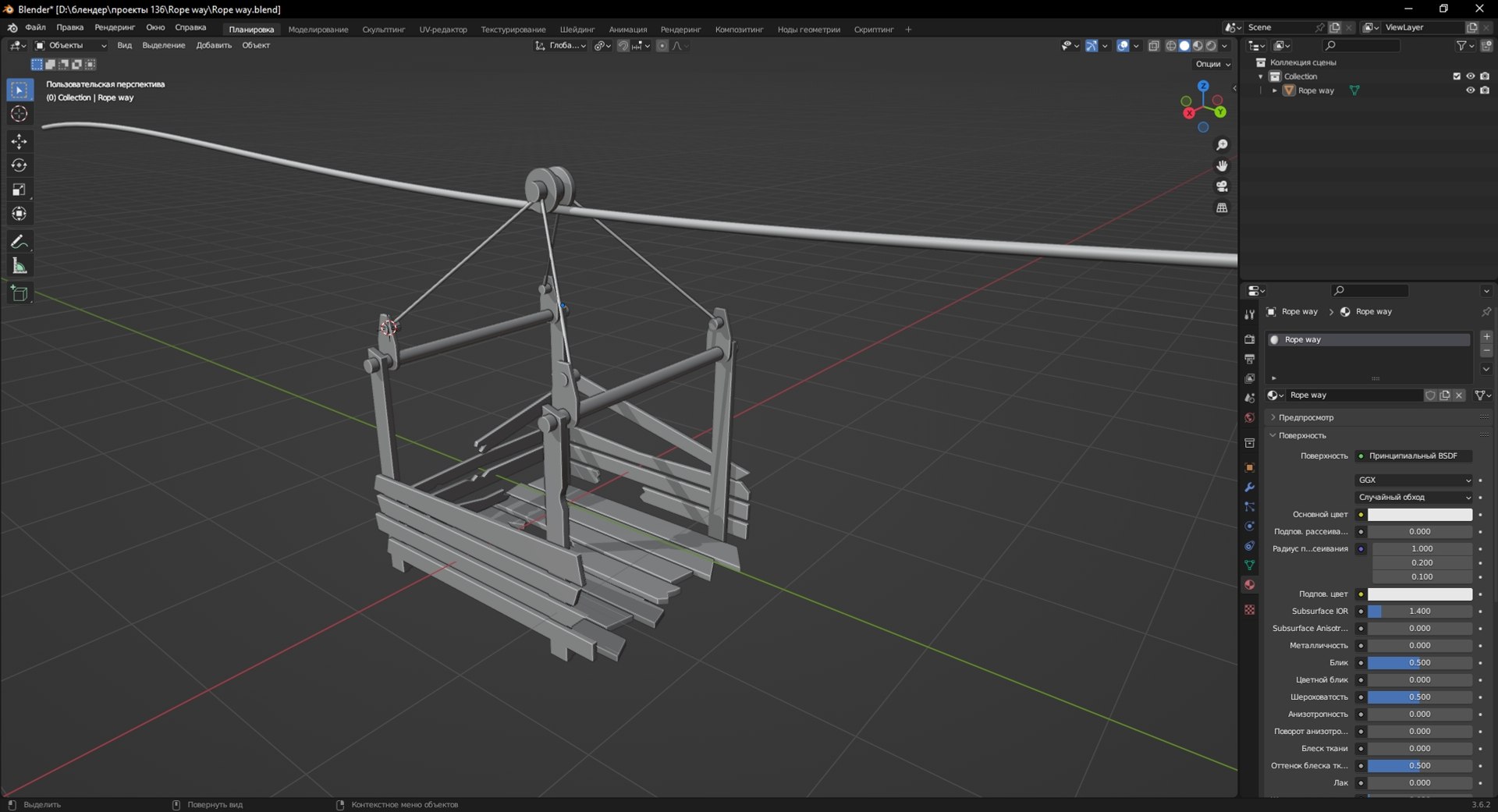Activate the Move tool
Viewport: 1498px width, 812px height.
tap(20, 141)
